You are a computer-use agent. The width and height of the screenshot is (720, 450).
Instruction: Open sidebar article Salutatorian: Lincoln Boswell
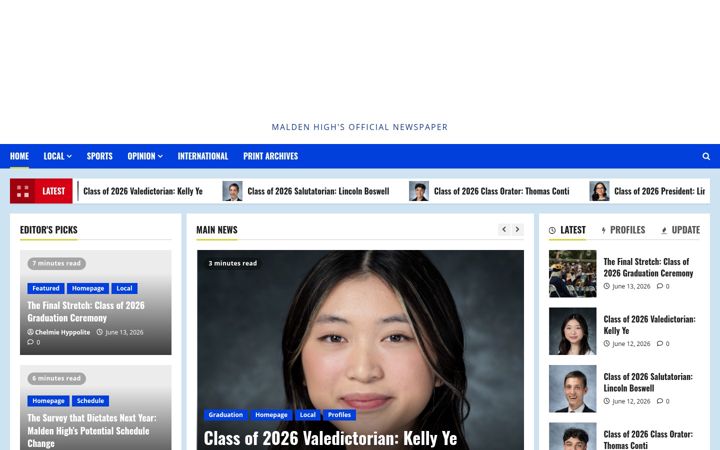(x=648, y=382)
